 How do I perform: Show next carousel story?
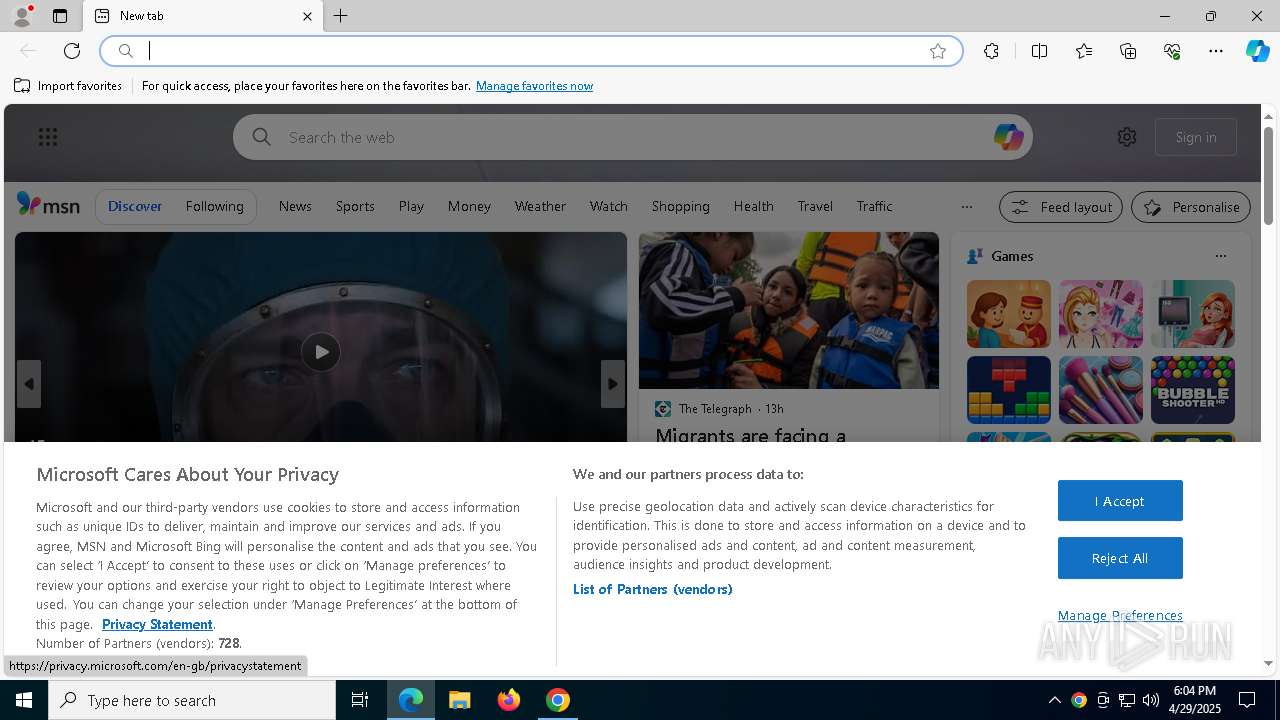tap(613, 384)
